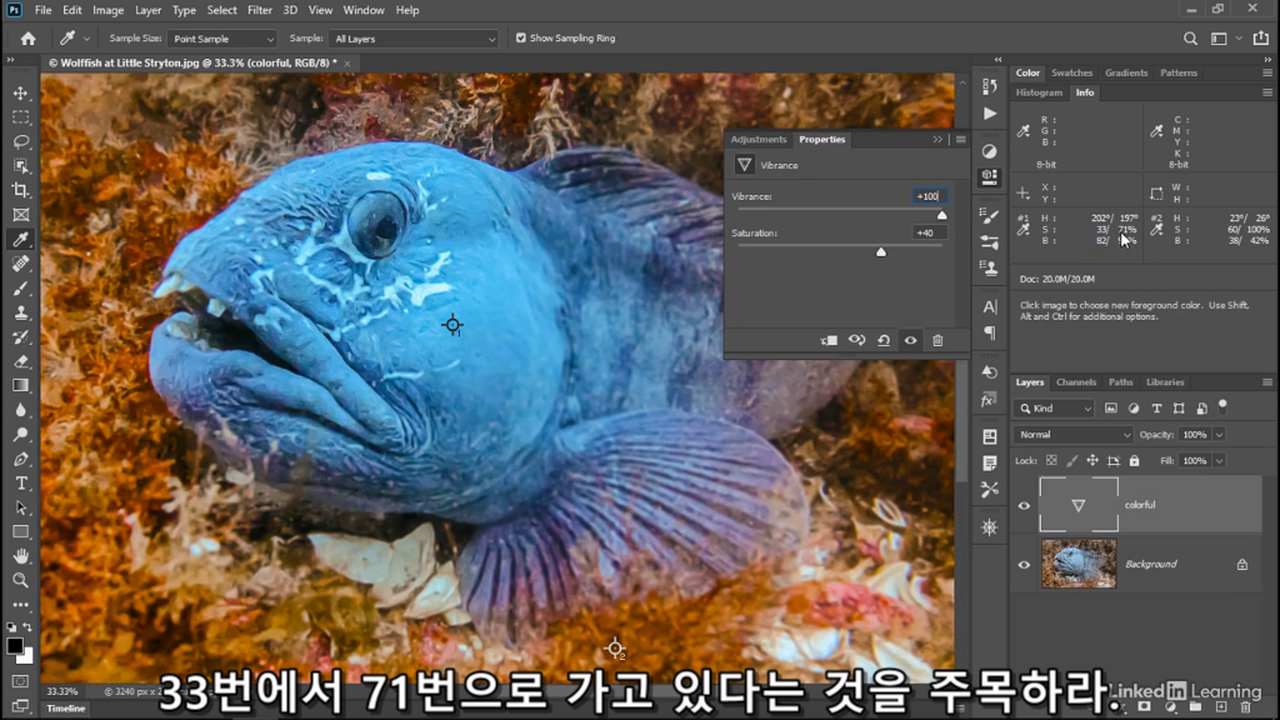Image resolution: width=1280 pixels, height=720 pixels.
Task: Open the Opacity value dropdown arrow
Action: [1219, 435]
